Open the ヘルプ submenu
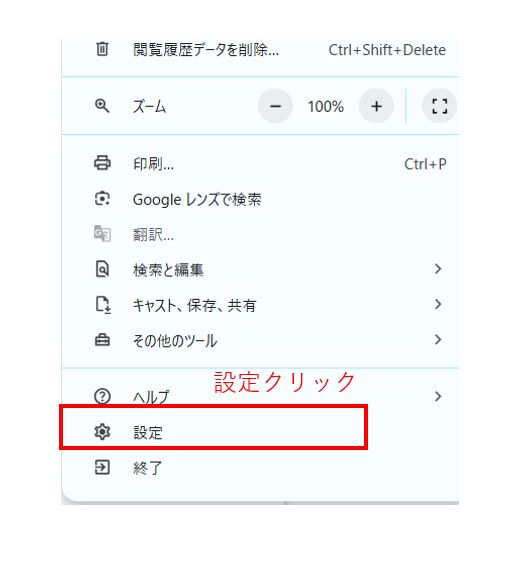This screenshot has height=582, width=525. [260, 396]
